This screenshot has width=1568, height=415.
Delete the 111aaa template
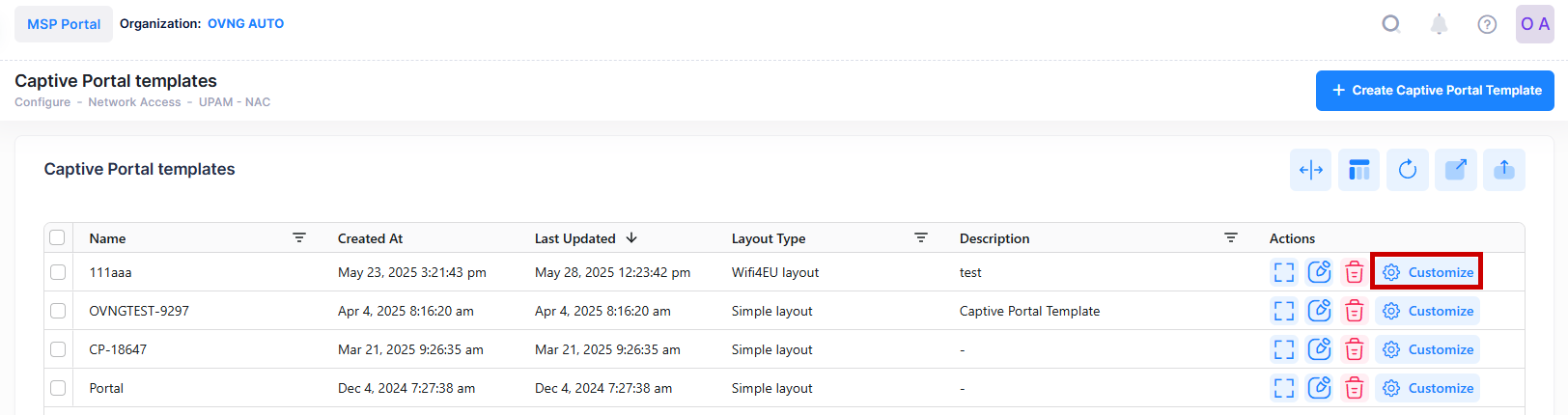[1354, 272]
